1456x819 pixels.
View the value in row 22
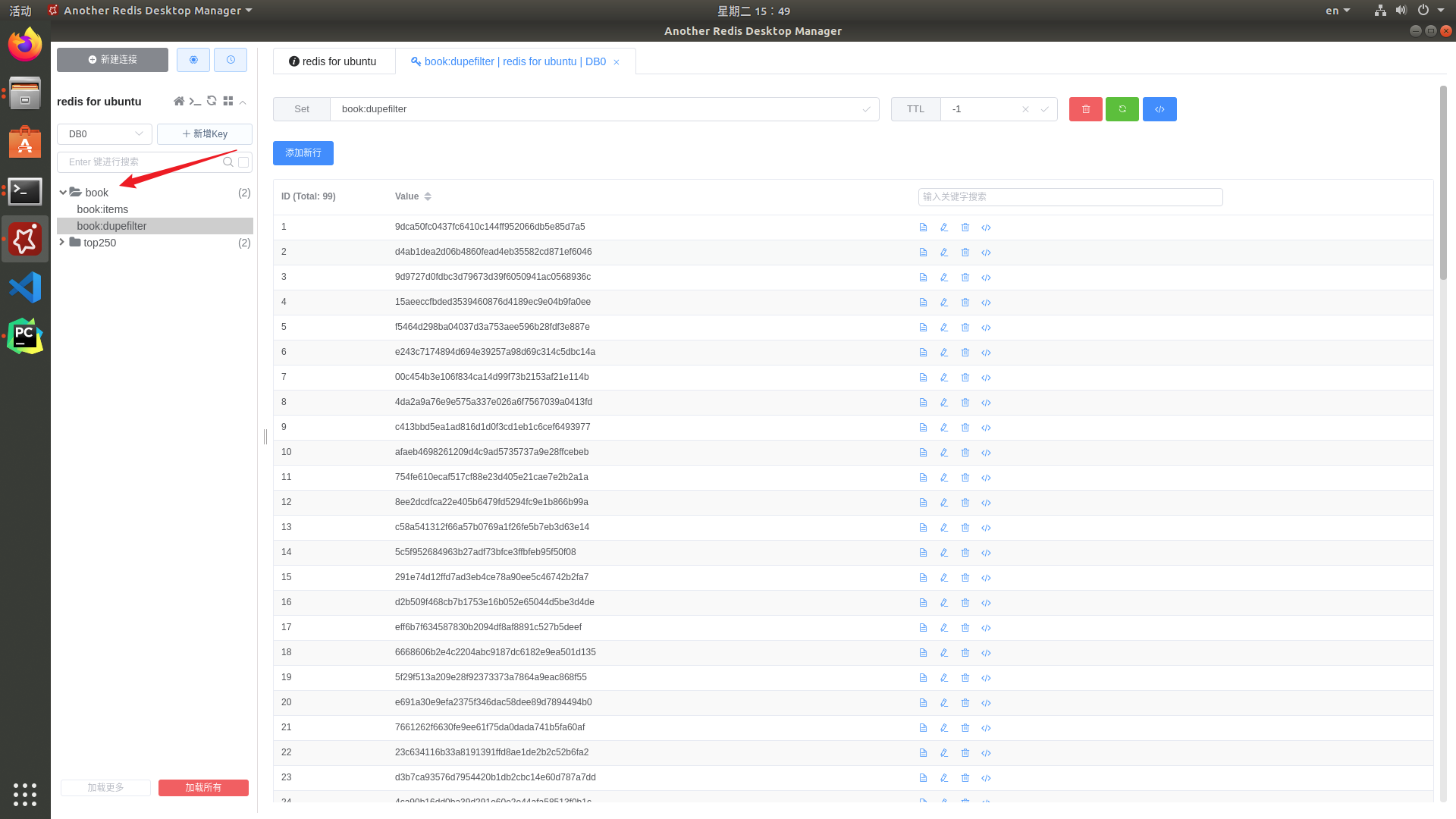923,753
